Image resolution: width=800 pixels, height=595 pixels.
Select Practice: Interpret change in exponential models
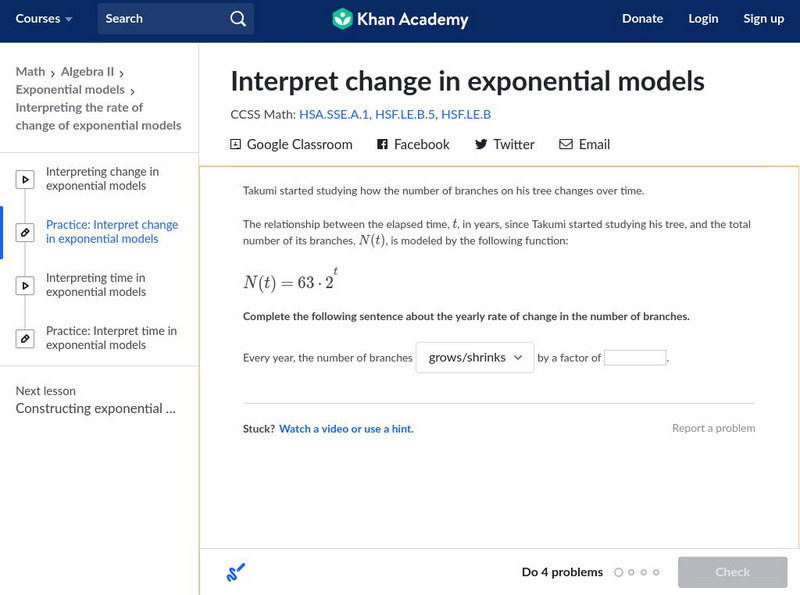click(111, 232)
